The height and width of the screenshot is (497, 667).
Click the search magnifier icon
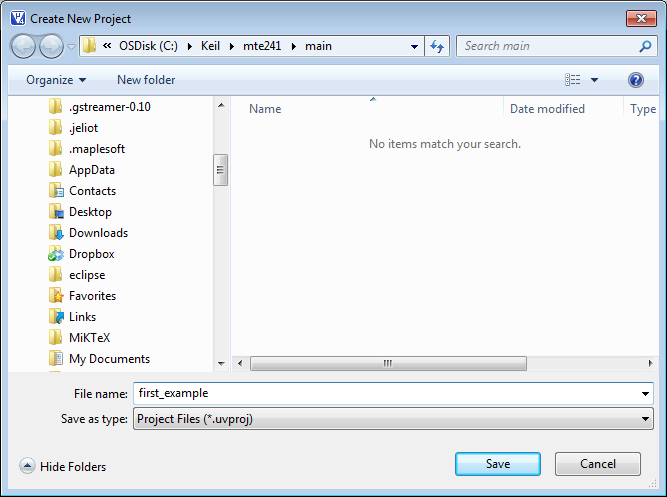pyautogui.click(x=645, y=46)
